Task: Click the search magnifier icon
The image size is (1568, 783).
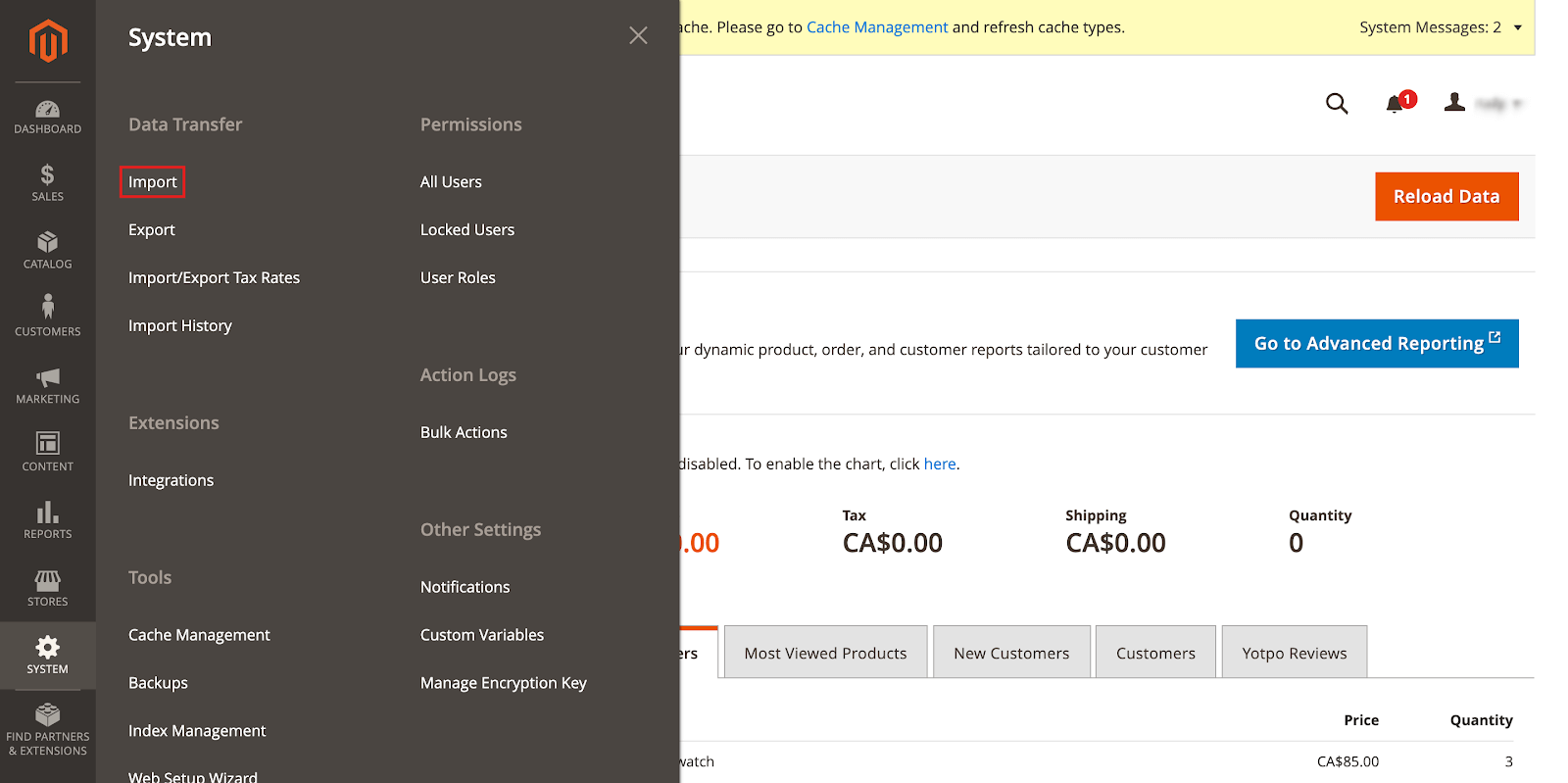Action: click(1337, 104)
